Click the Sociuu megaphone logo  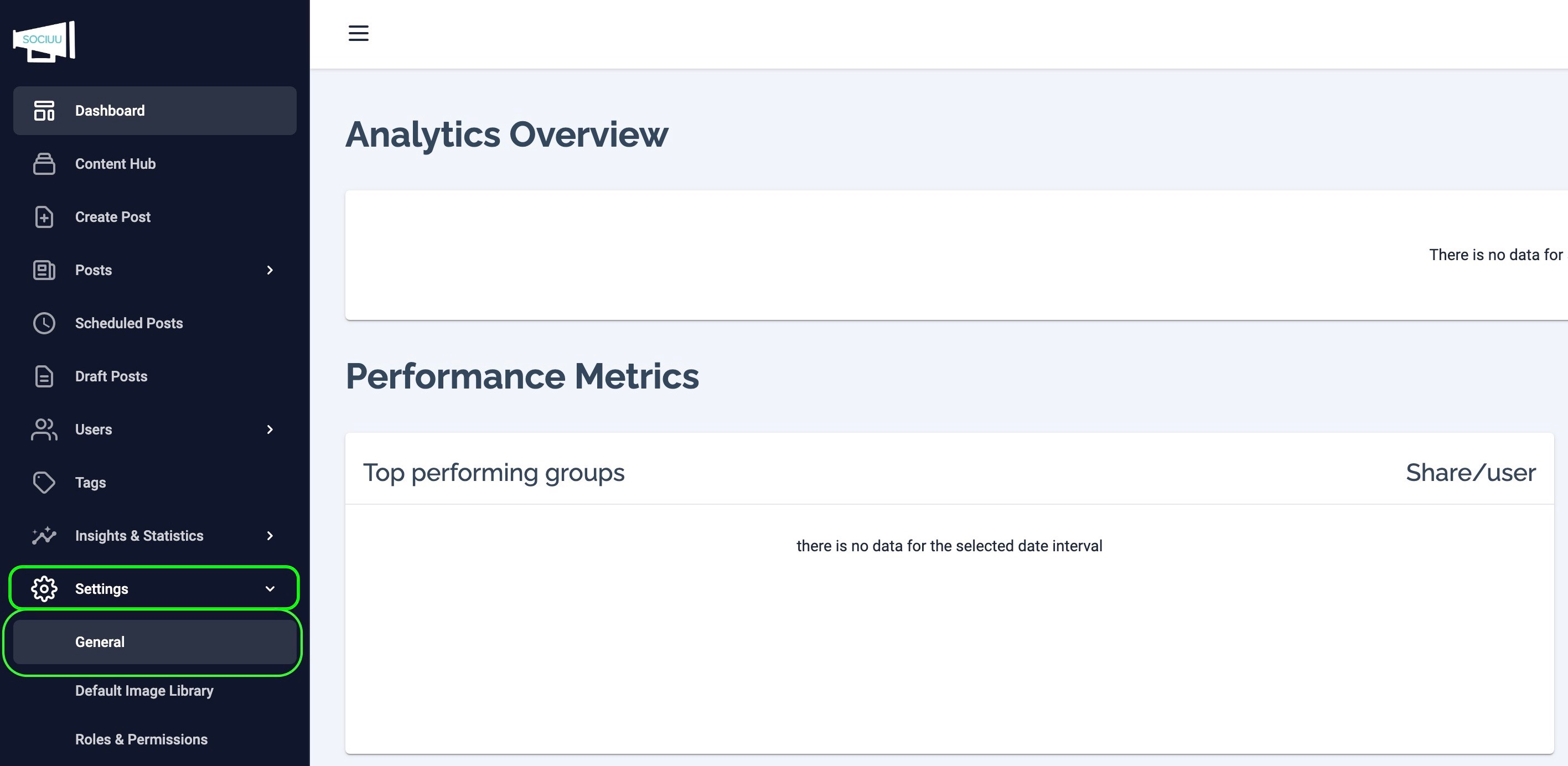(44, 41)
